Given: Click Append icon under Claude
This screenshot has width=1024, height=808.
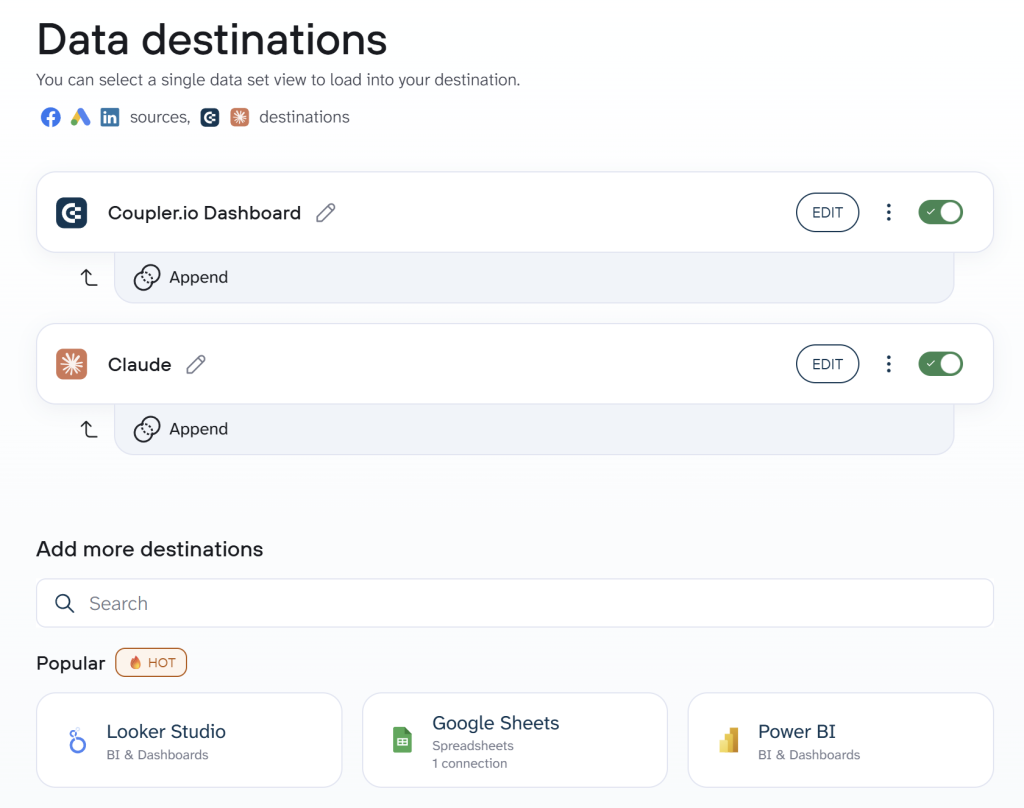Looking at the screenshot, I should 147,429.
